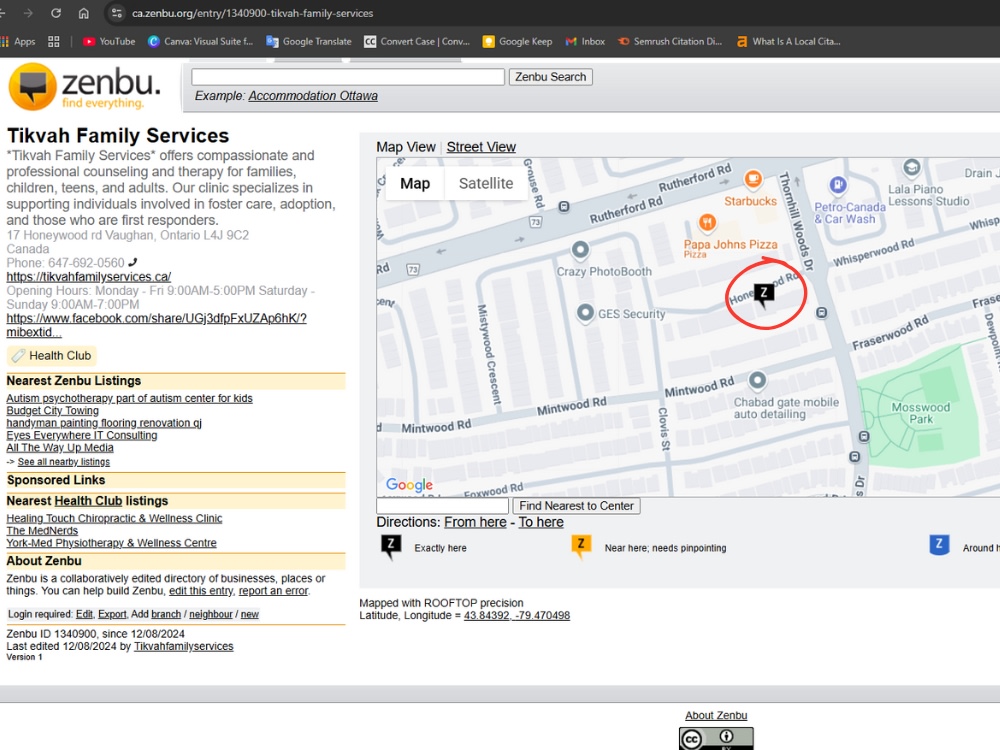The height and width of the screenshot is (750, 1000).
Task: Click the browser forward arrow
Action: 27,13
